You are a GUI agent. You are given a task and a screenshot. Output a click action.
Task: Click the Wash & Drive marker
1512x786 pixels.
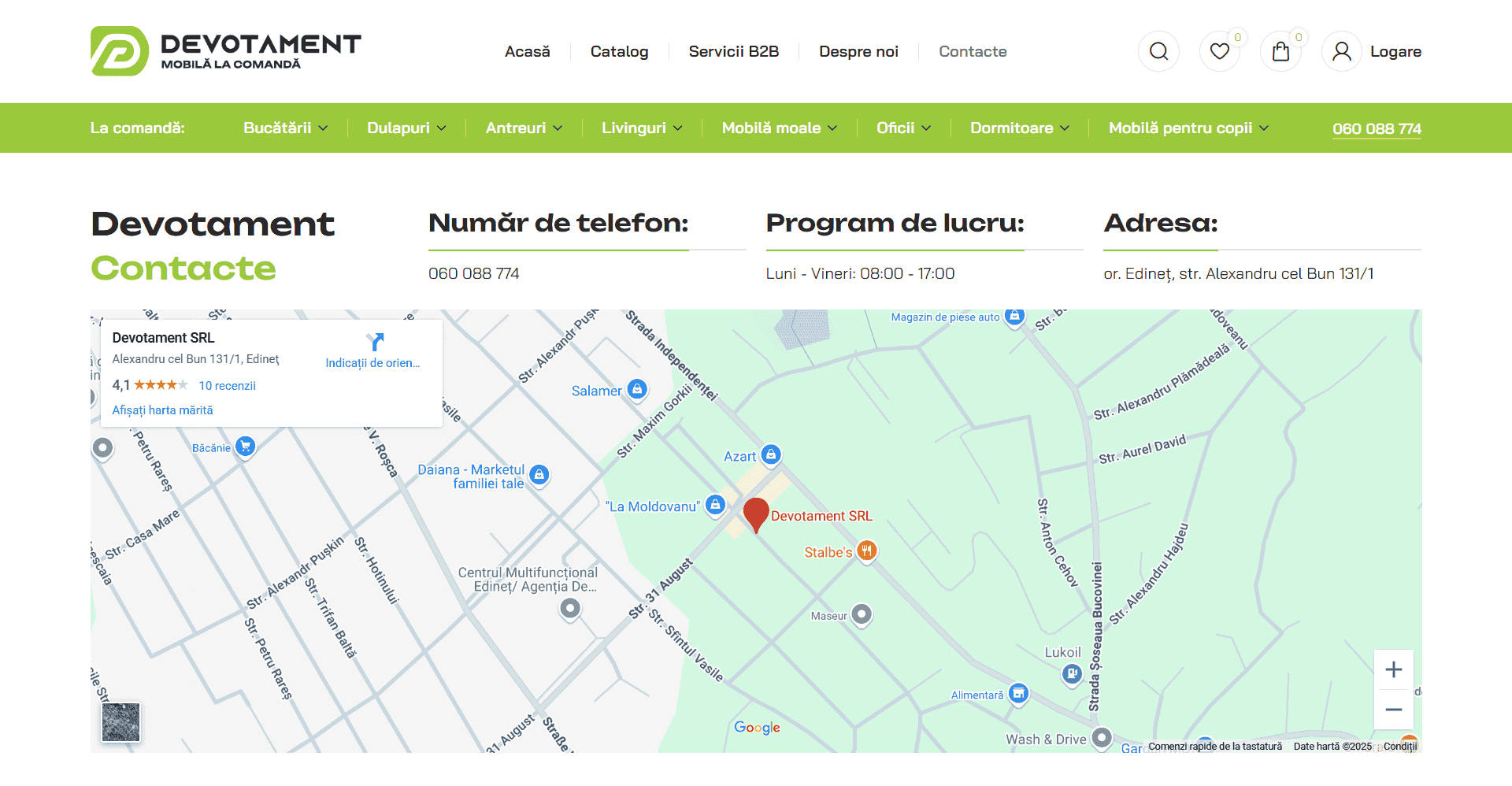pyautogui.click(x=1102, y=738)
